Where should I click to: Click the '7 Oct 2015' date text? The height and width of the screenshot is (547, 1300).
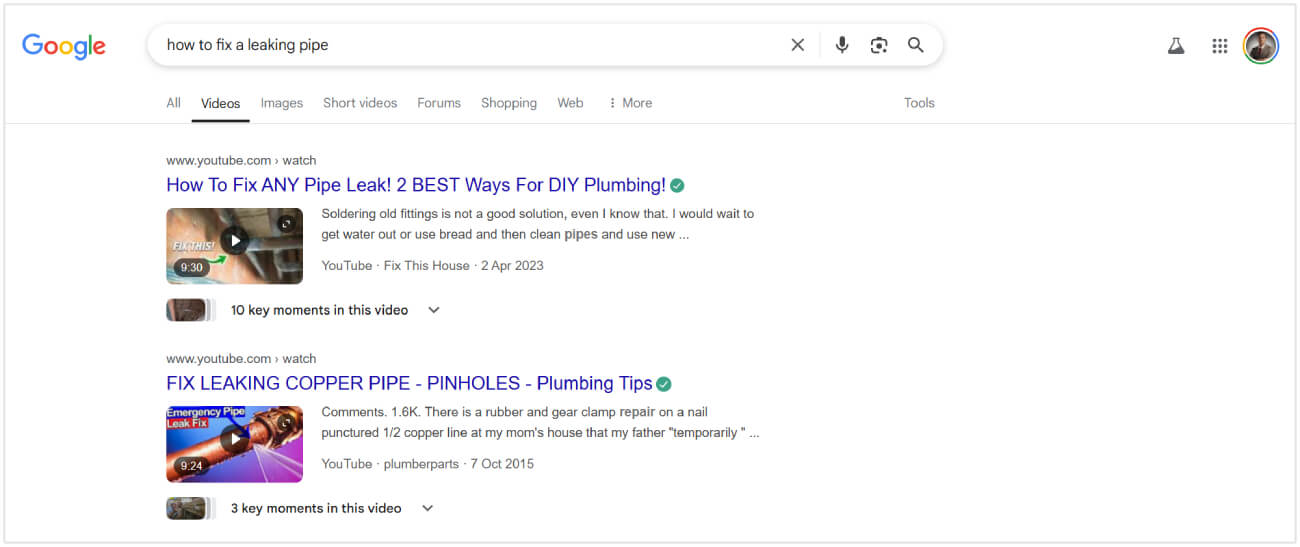pos(502,463)
